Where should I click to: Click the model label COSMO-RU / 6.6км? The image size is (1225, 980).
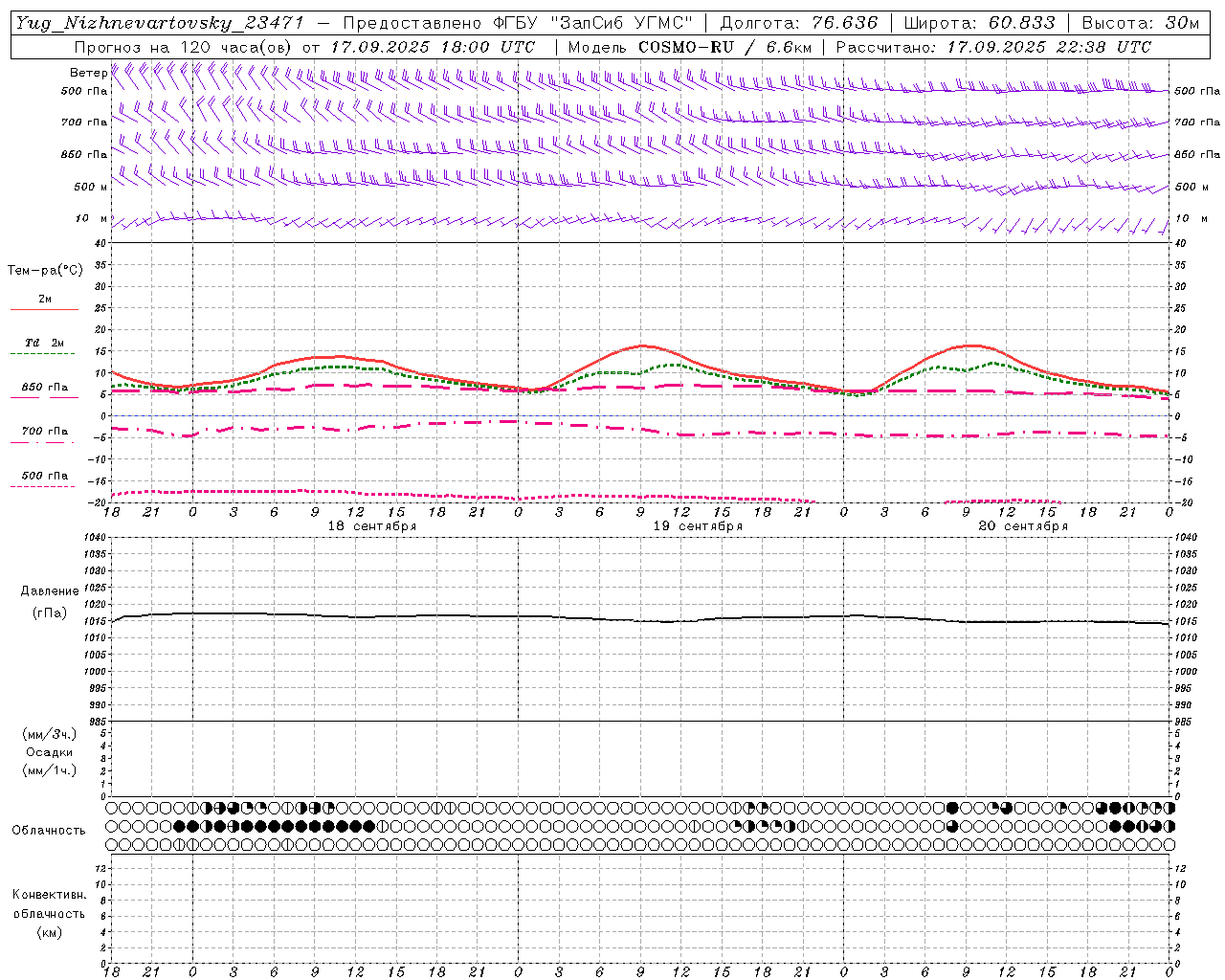[724, 47]
